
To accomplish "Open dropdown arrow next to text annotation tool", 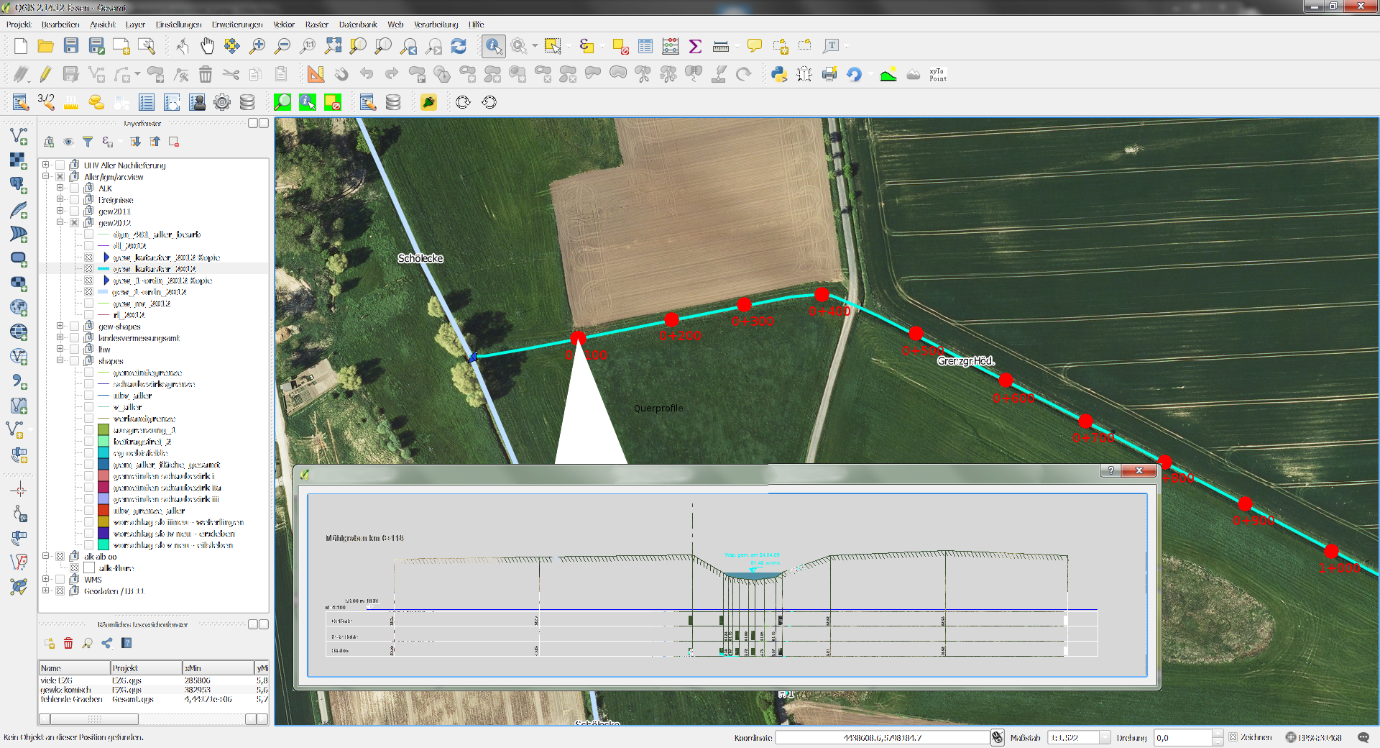I will (x=847, y=46).
